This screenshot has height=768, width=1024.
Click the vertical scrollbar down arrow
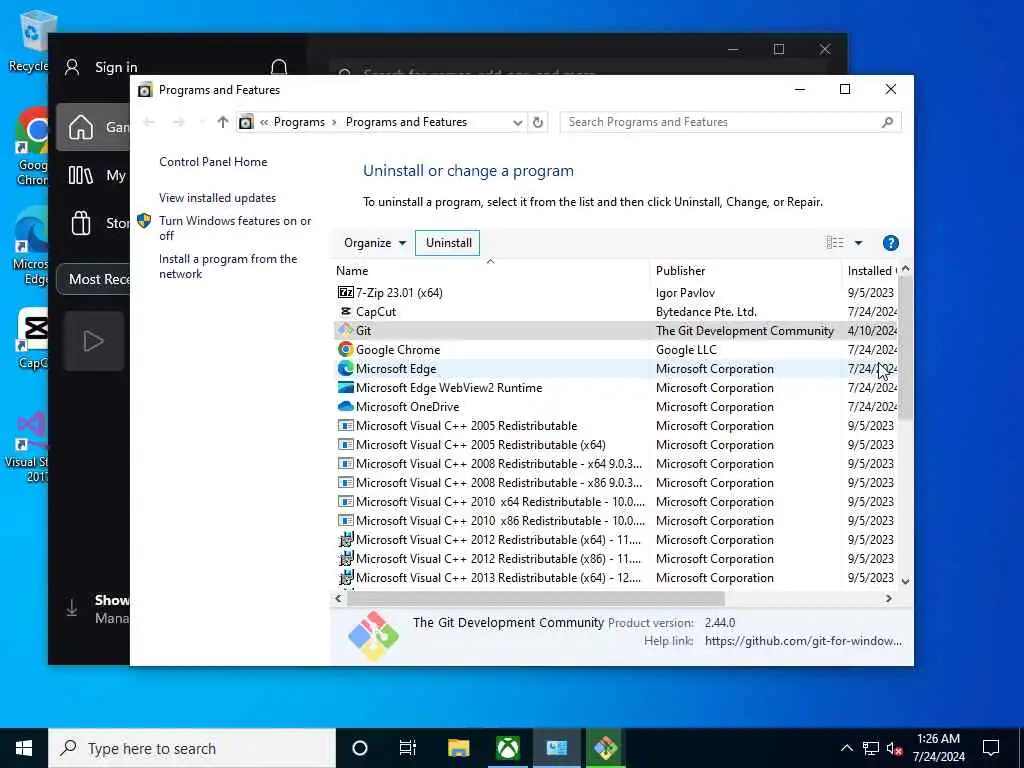pyautogui.click(x=905, y=581)
